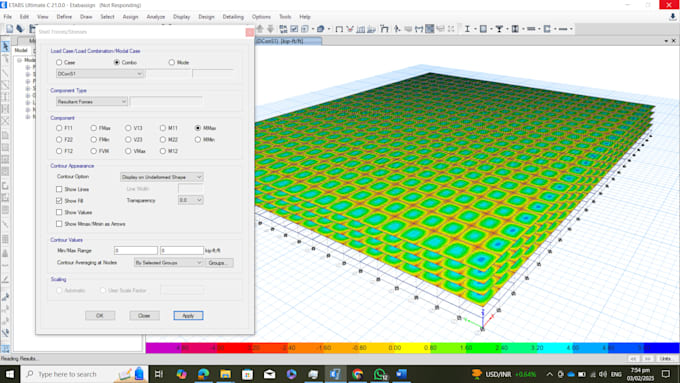Image resolution: width=680 pixels, height=383 pixels.
Task: Click the Groups... button
Action: 219,262
